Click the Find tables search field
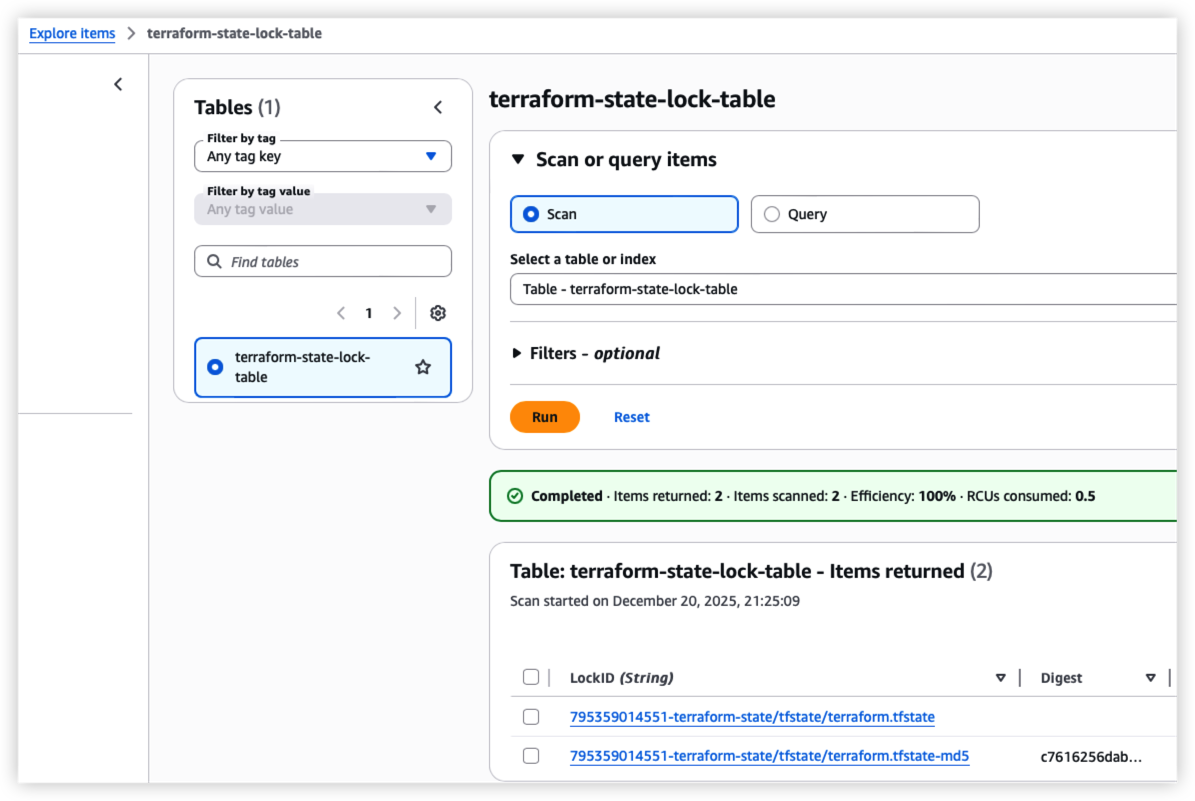 [322, 262]
